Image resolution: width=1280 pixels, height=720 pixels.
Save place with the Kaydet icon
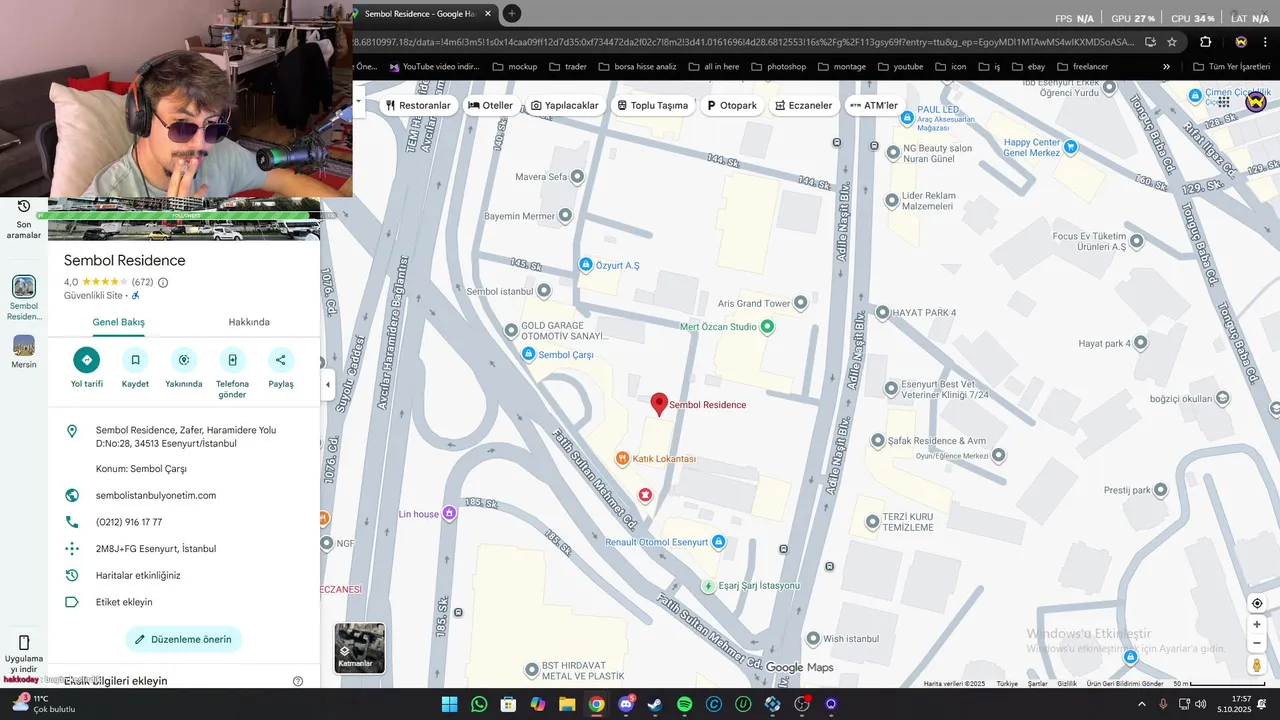coord(135,360)
